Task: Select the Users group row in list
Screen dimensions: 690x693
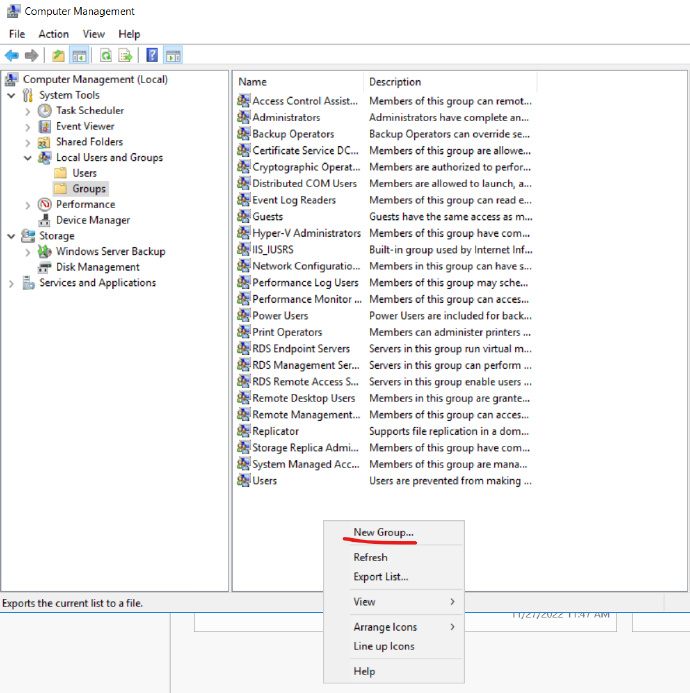Action: [264, 480]
